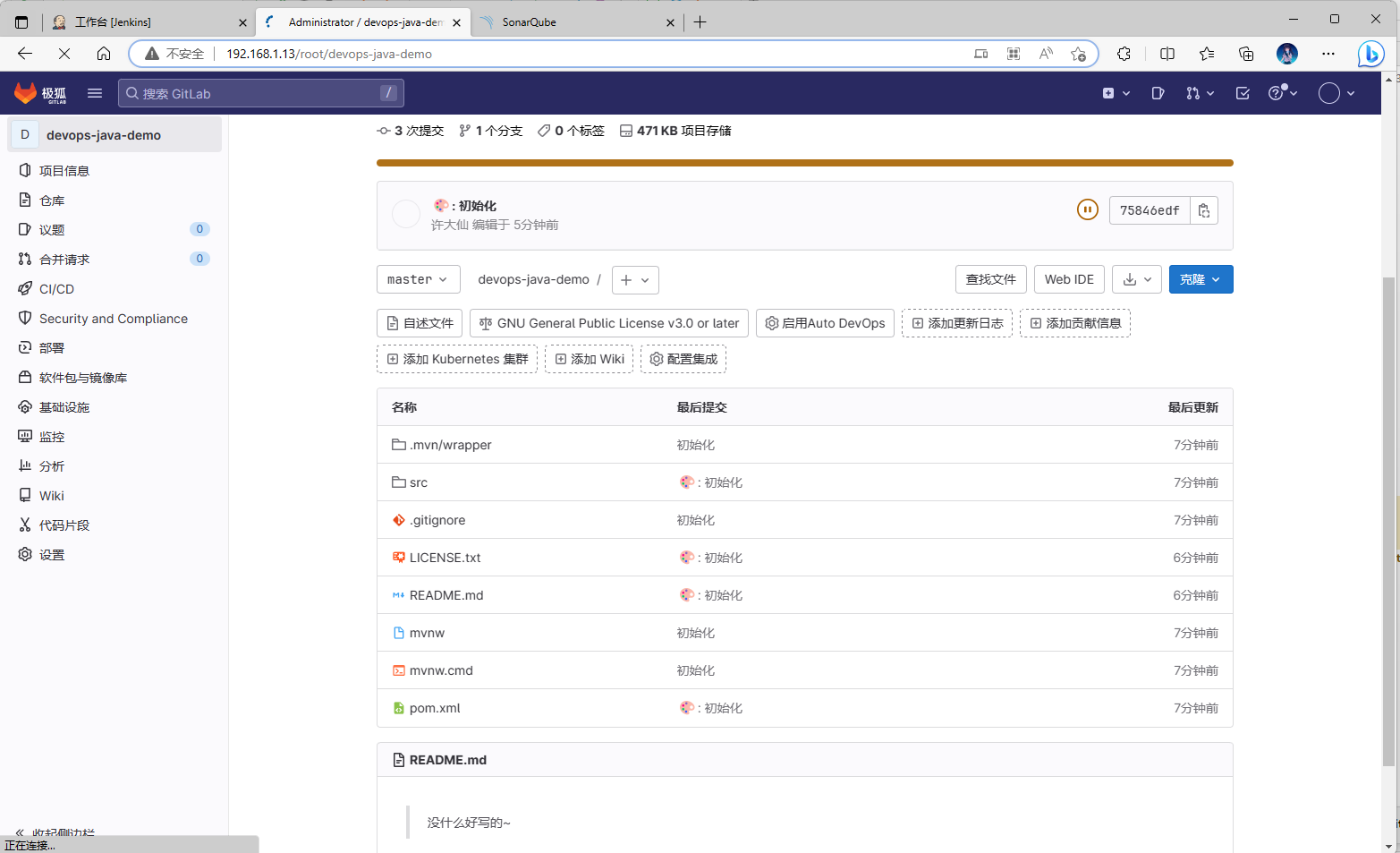Open the LICENSE.txt file
This screenshot has height=853, width=1400.
(x=445, y=558)
